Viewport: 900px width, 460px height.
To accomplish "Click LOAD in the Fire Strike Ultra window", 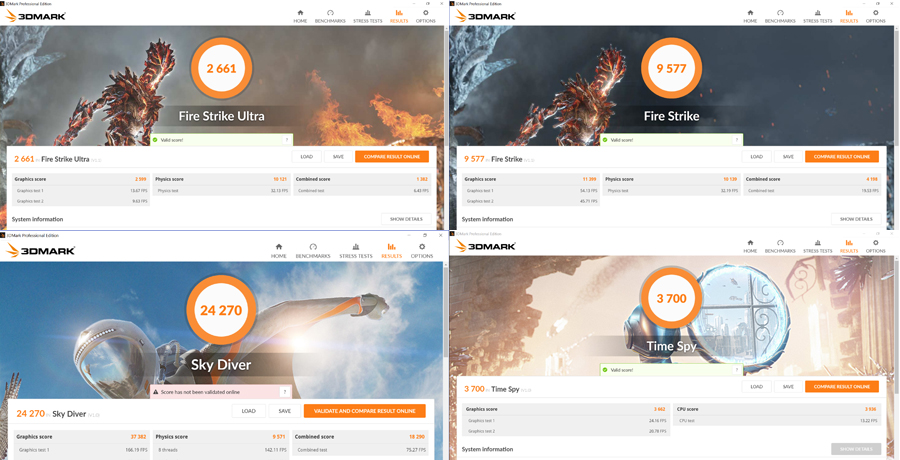I will (x=307, y=157).
